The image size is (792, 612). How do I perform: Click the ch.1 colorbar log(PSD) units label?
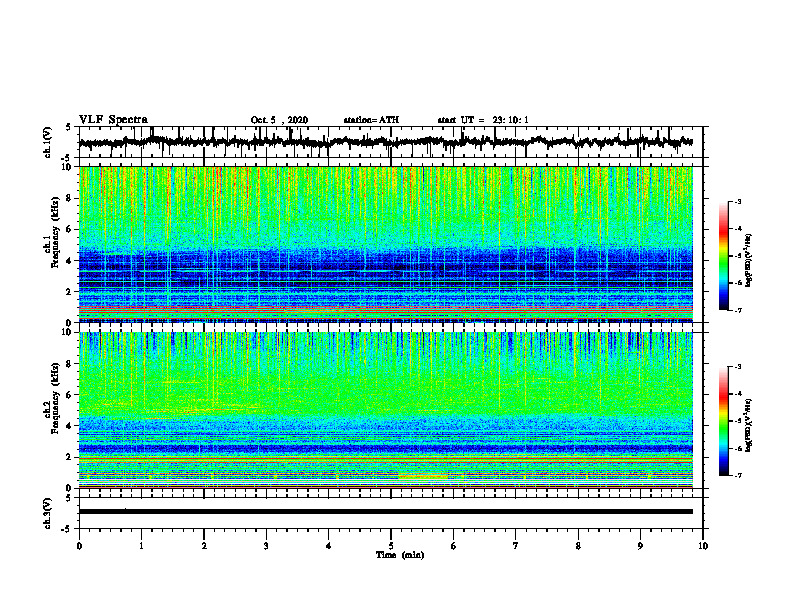[749, 261]
